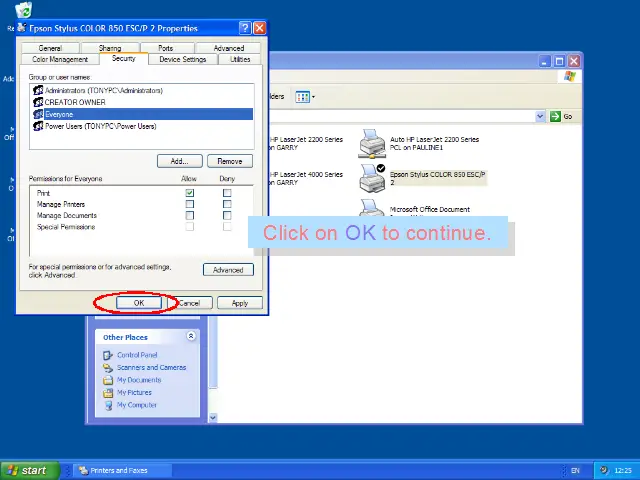The width and height of the screenshot is (640, 480).
Task: Toggle Allow checkbox for Print
Action: [190, 193]
